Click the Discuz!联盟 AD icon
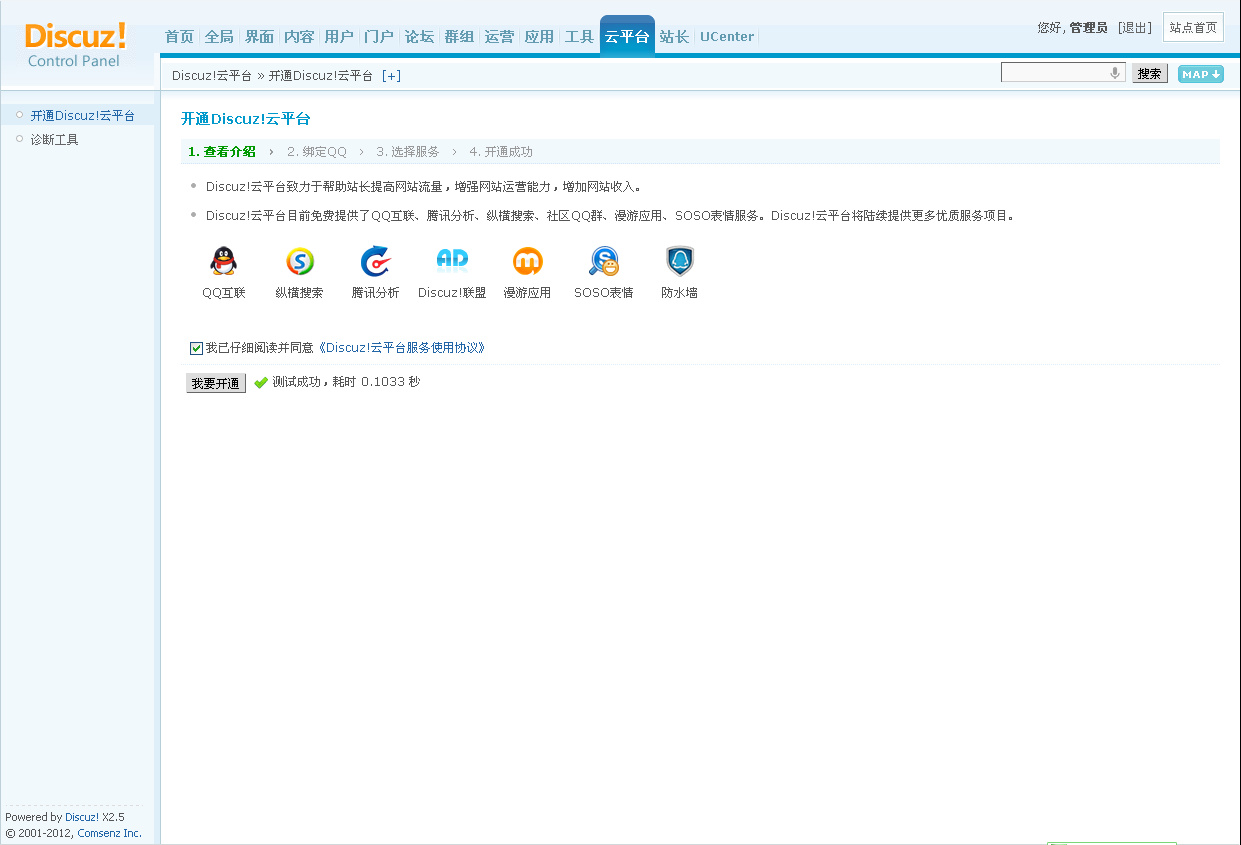Viewport: 1241px width, 845px height. point(452,261)
